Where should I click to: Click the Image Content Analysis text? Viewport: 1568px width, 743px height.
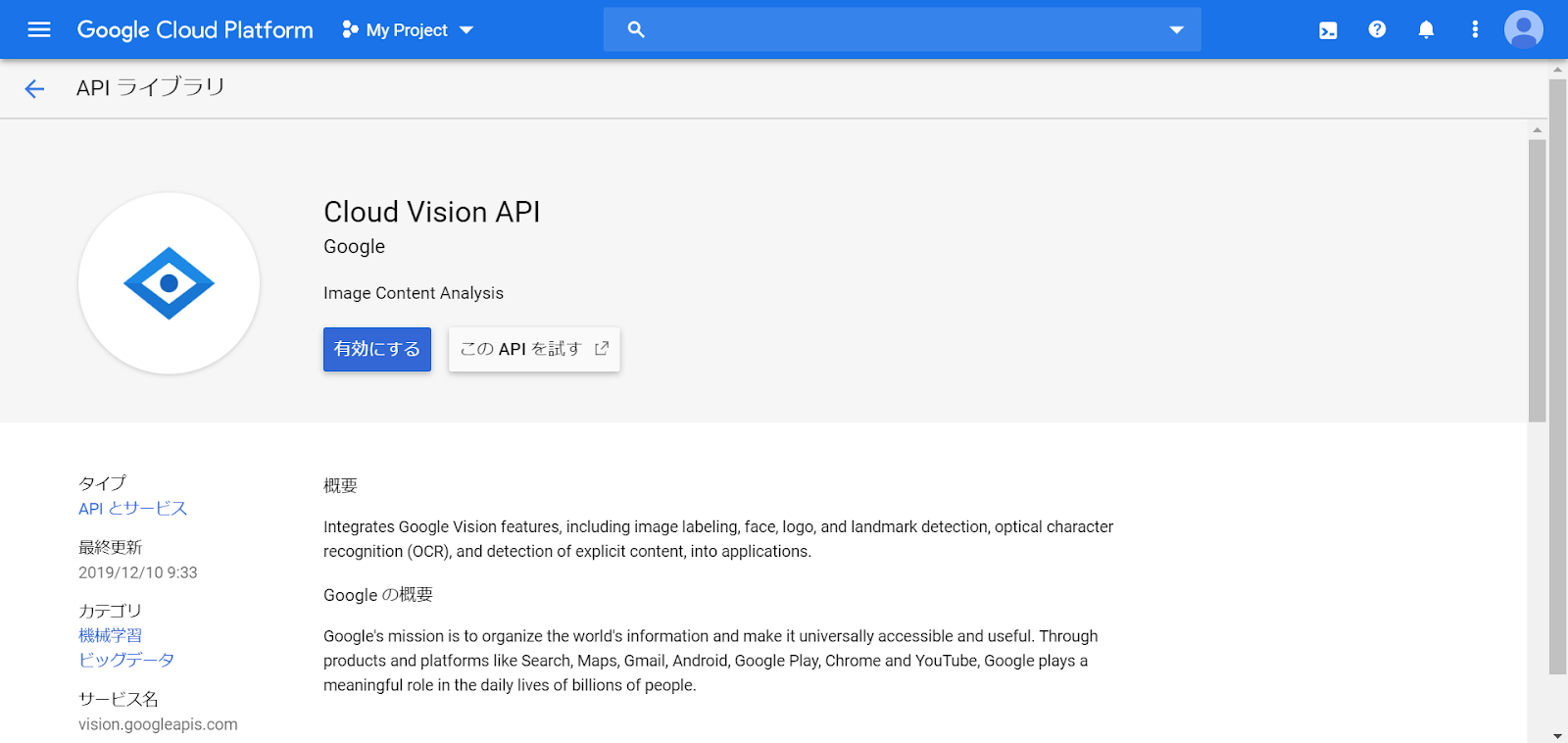coord(414,293)
